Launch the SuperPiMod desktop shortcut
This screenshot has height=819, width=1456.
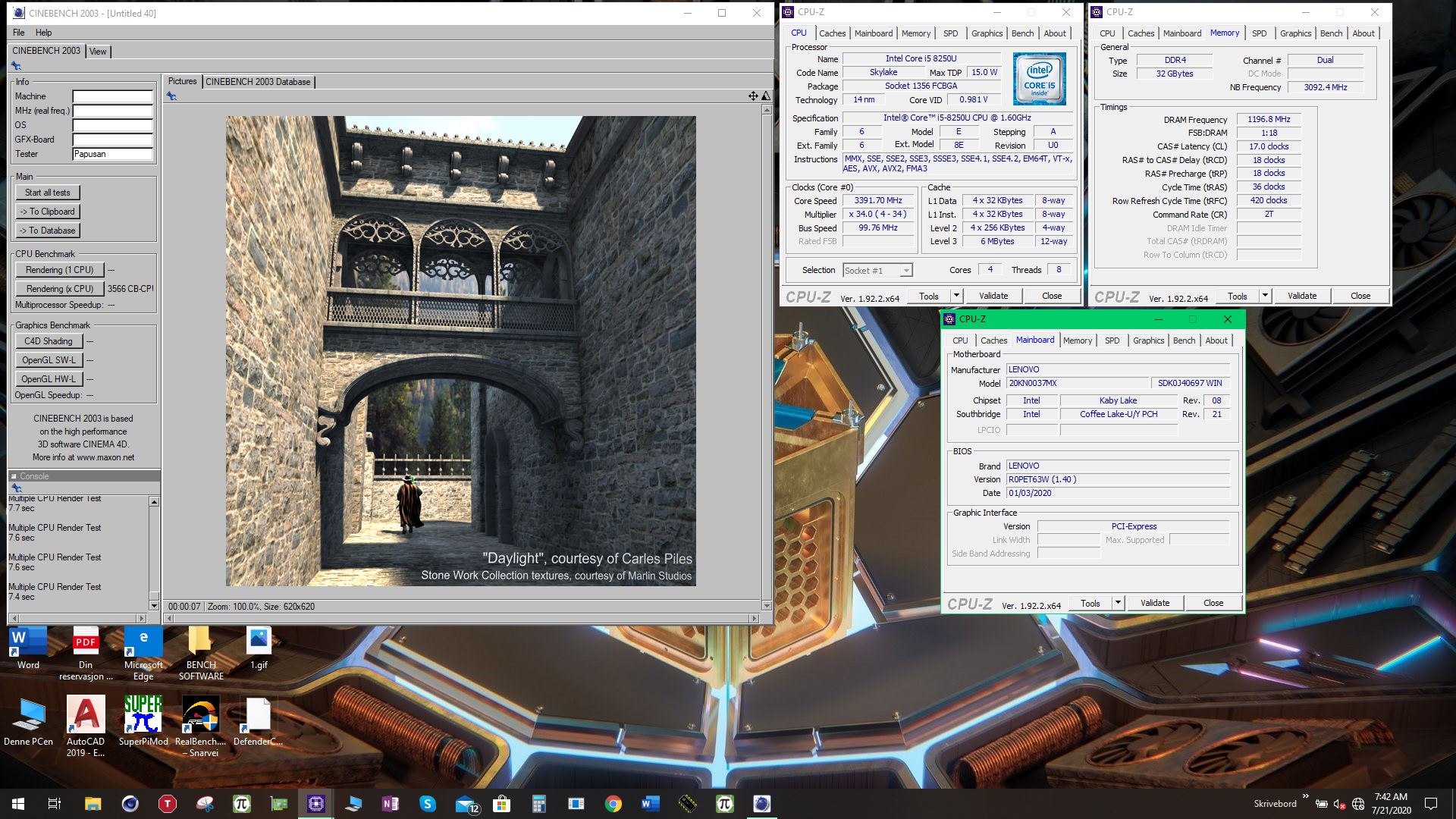point(143,722)
